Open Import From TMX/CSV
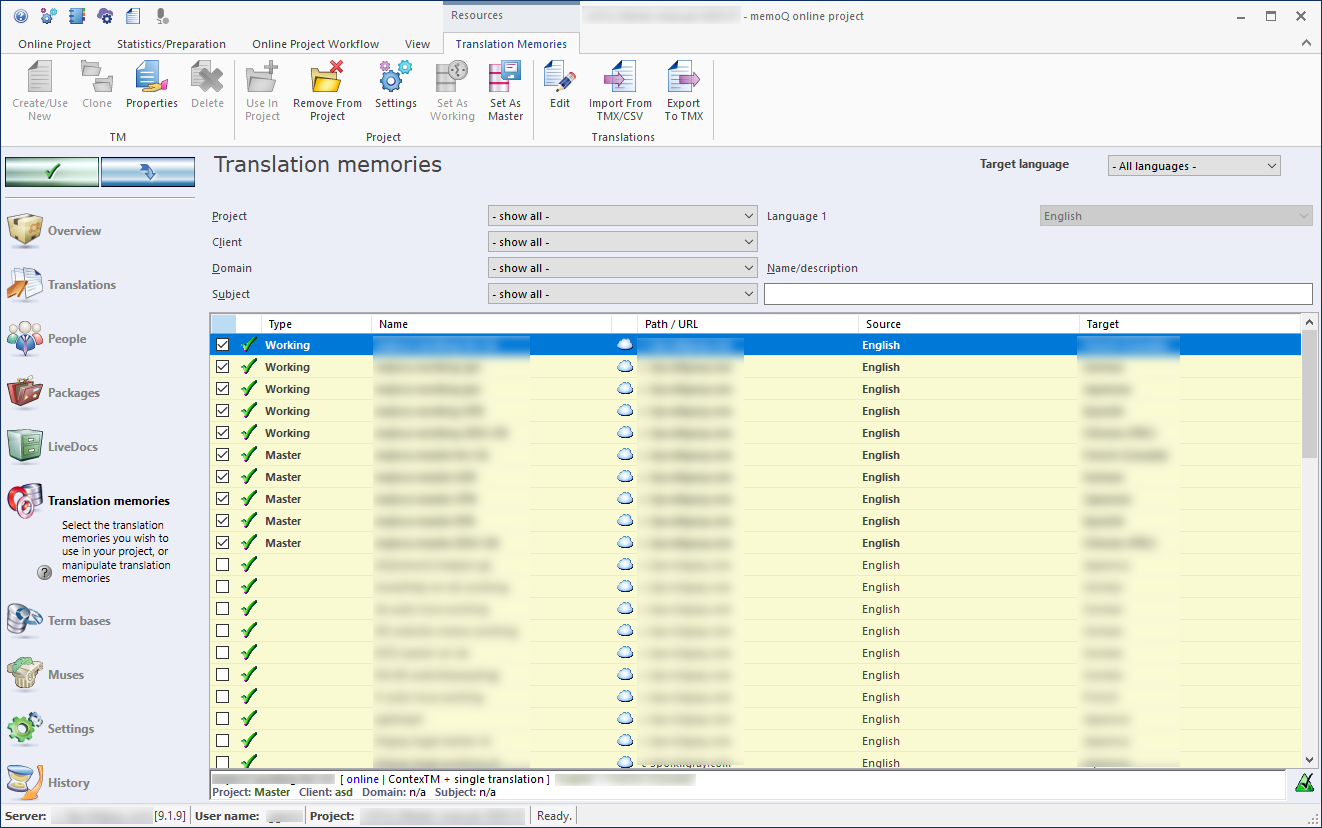The height and width of the screenshot is (828, 1322). (x=619, y=90)
